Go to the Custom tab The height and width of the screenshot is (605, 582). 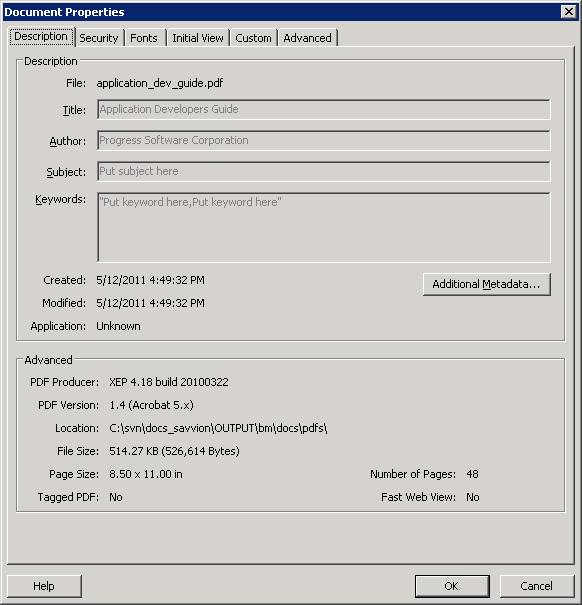pyautogui.click(x=253, y=38)
